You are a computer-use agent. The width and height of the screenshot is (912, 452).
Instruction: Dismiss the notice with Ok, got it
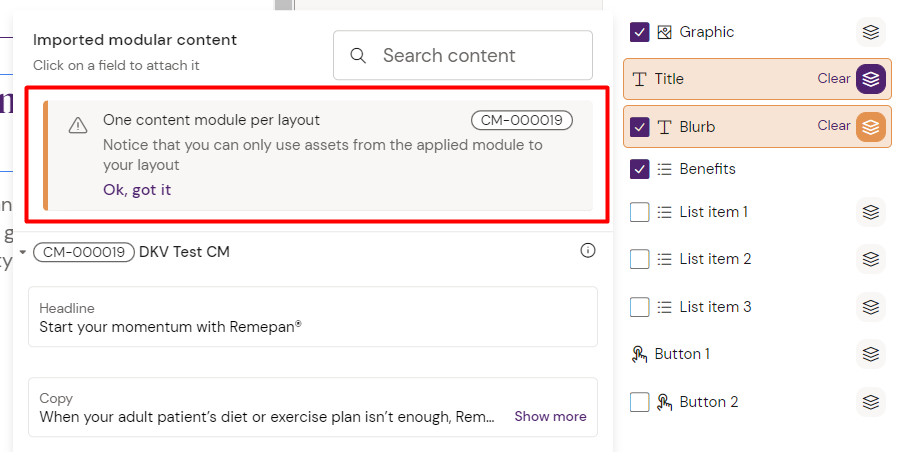click(x=137, y=190)
